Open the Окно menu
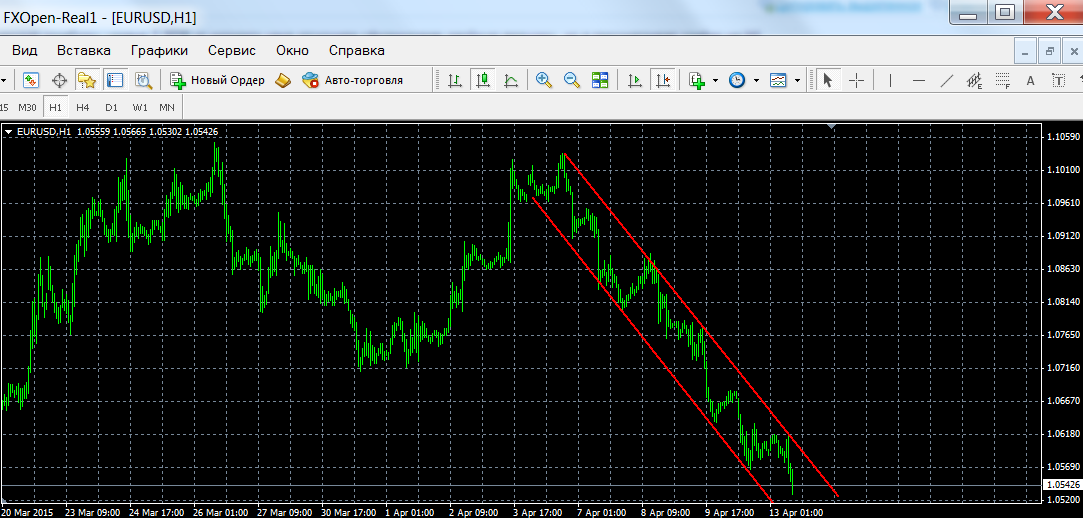This screenshot has width=1083, height=518. tap(292, 50)
